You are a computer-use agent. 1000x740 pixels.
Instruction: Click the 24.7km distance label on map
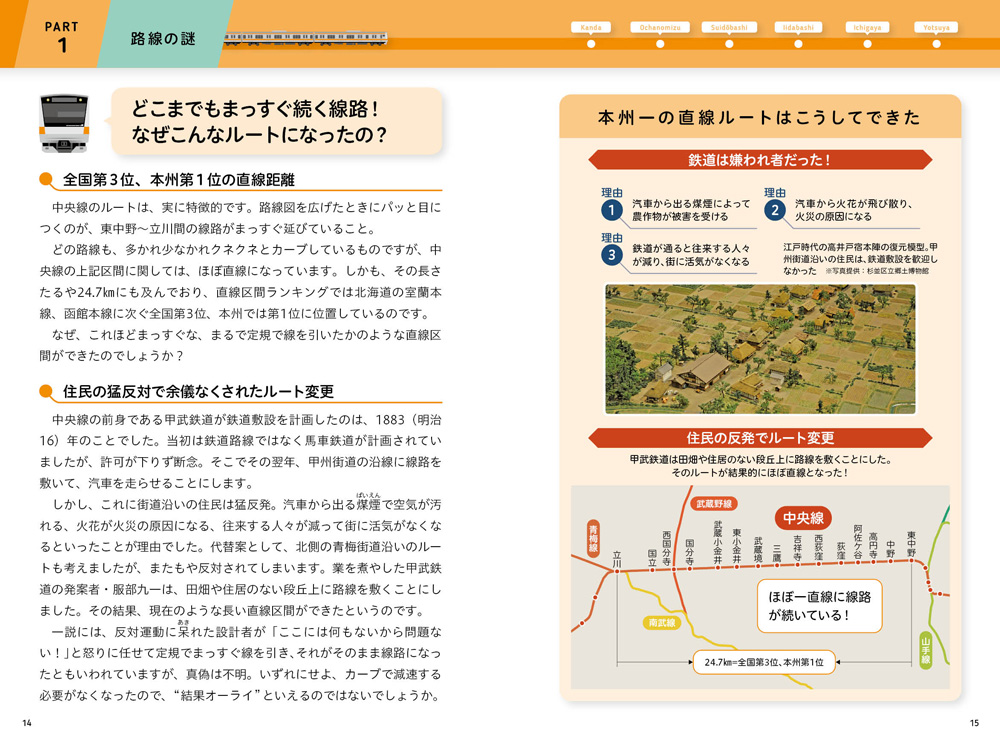pos(764,662)
